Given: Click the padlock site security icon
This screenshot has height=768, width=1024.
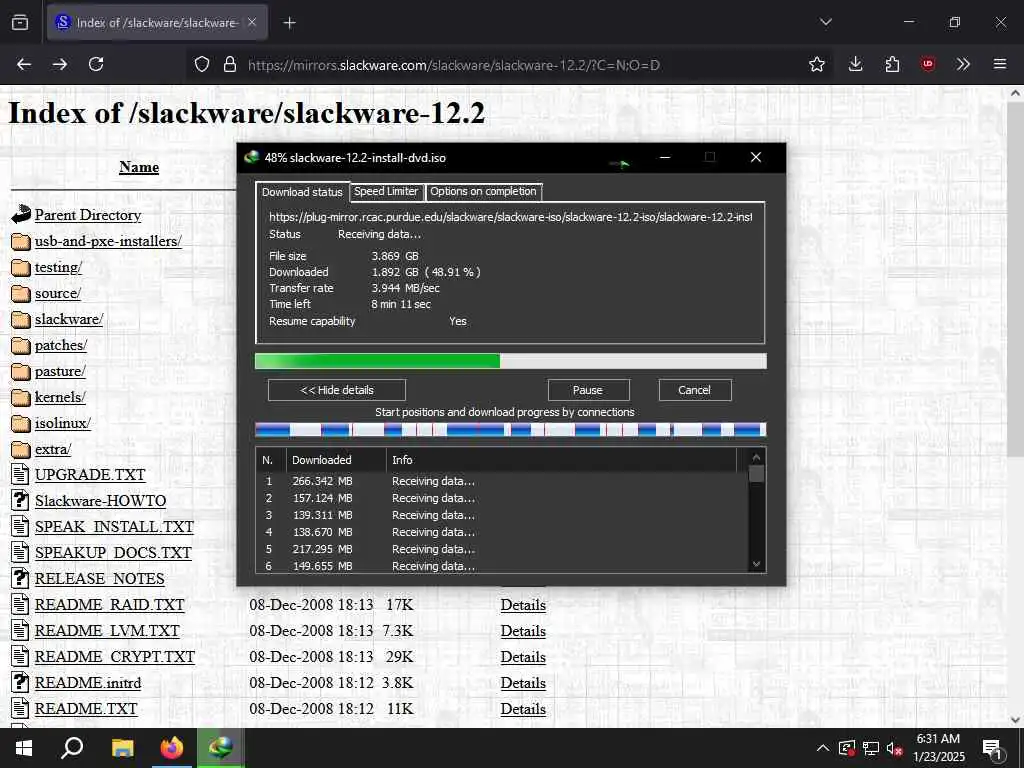Looking at the screenshot, I should tap(229, 65).
